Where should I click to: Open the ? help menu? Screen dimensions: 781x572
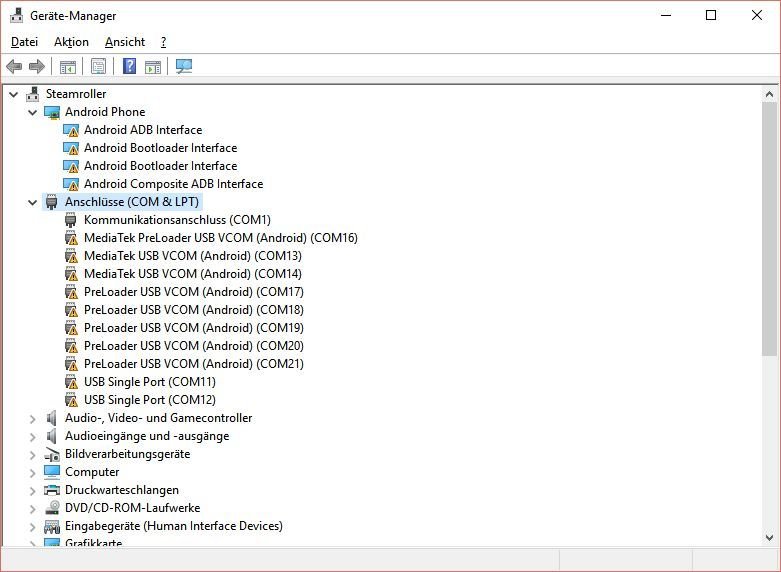click(x=163, y=42)
